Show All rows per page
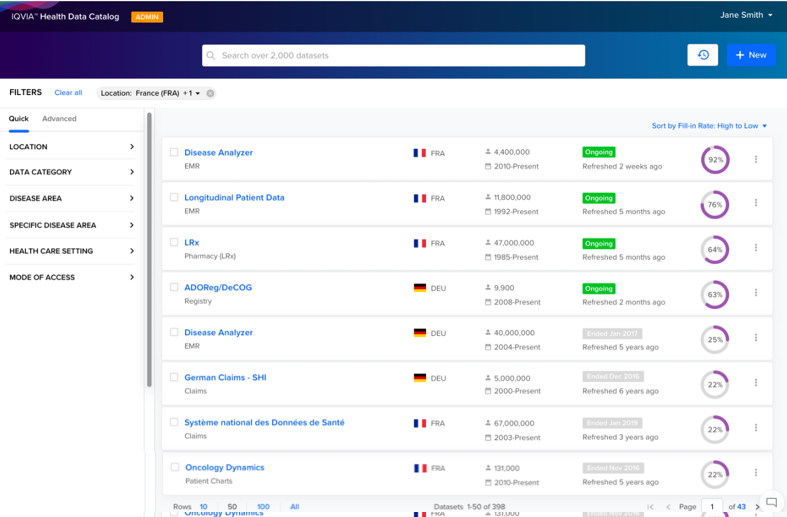This screenshot has width=787, height=517. click(295, 506)
